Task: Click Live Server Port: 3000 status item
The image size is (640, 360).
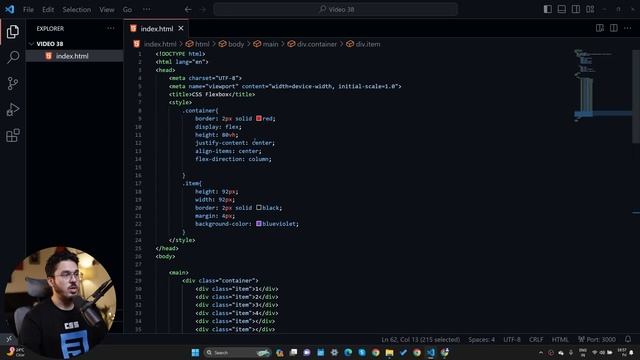Action: click(x=597, y=340)
